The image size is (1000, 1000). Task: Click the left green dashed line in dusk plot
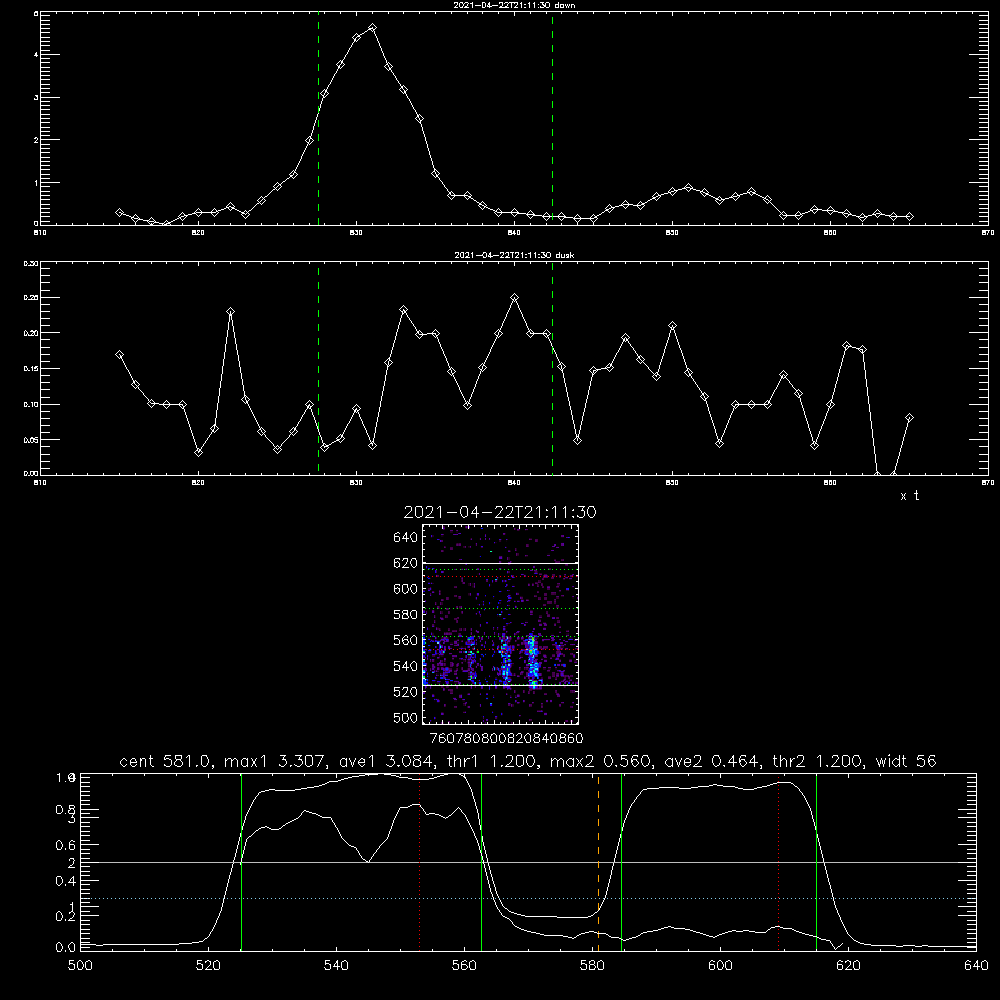pyautogui.click(x=318, y=369)
